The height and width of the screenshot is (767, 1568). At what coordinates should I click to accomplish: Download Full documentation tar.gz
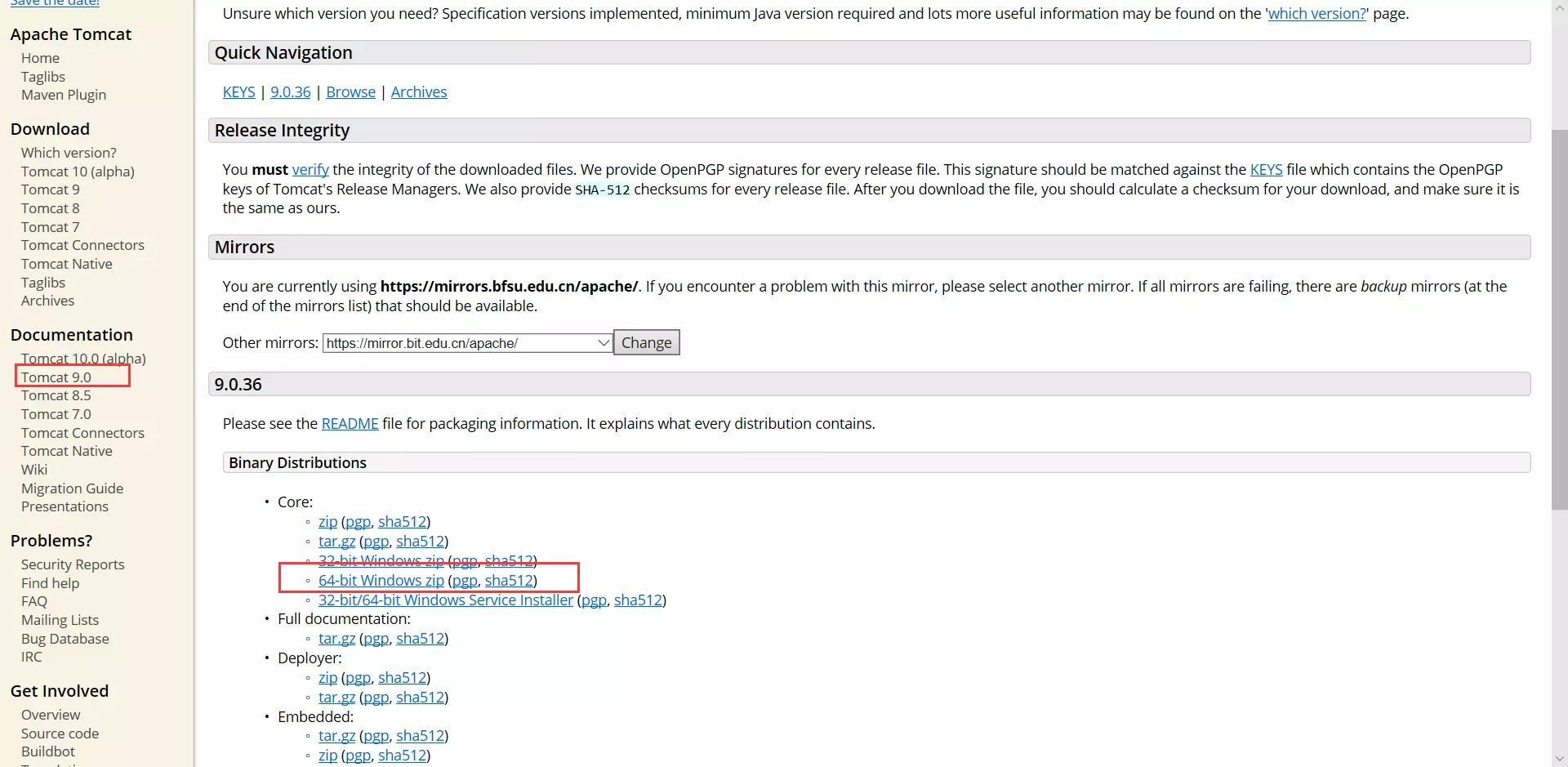tap(336, 639)
